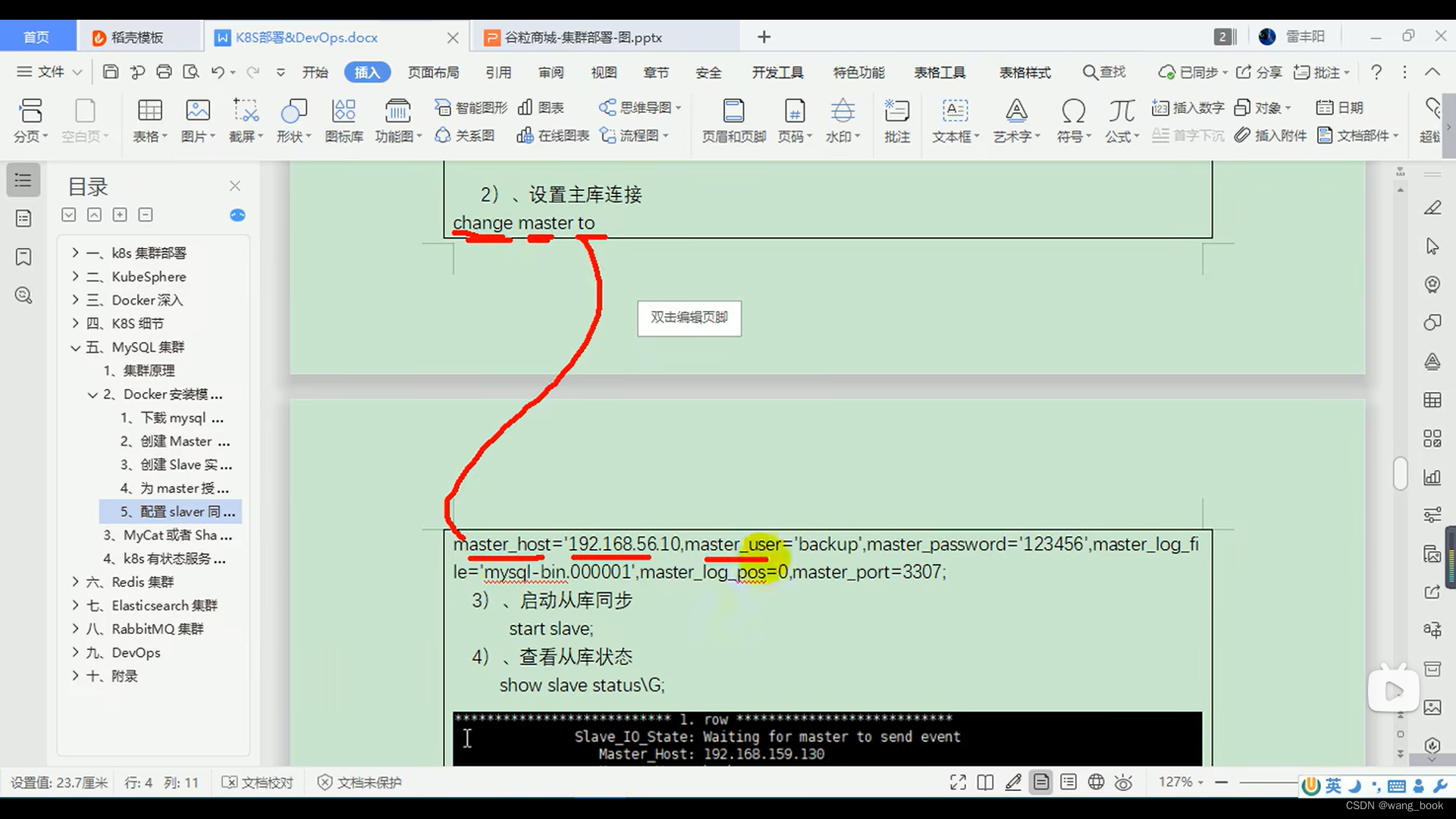Click the 已同步 sync status button
This screenshot has height=819, width=1456.
click(1193, 72)
